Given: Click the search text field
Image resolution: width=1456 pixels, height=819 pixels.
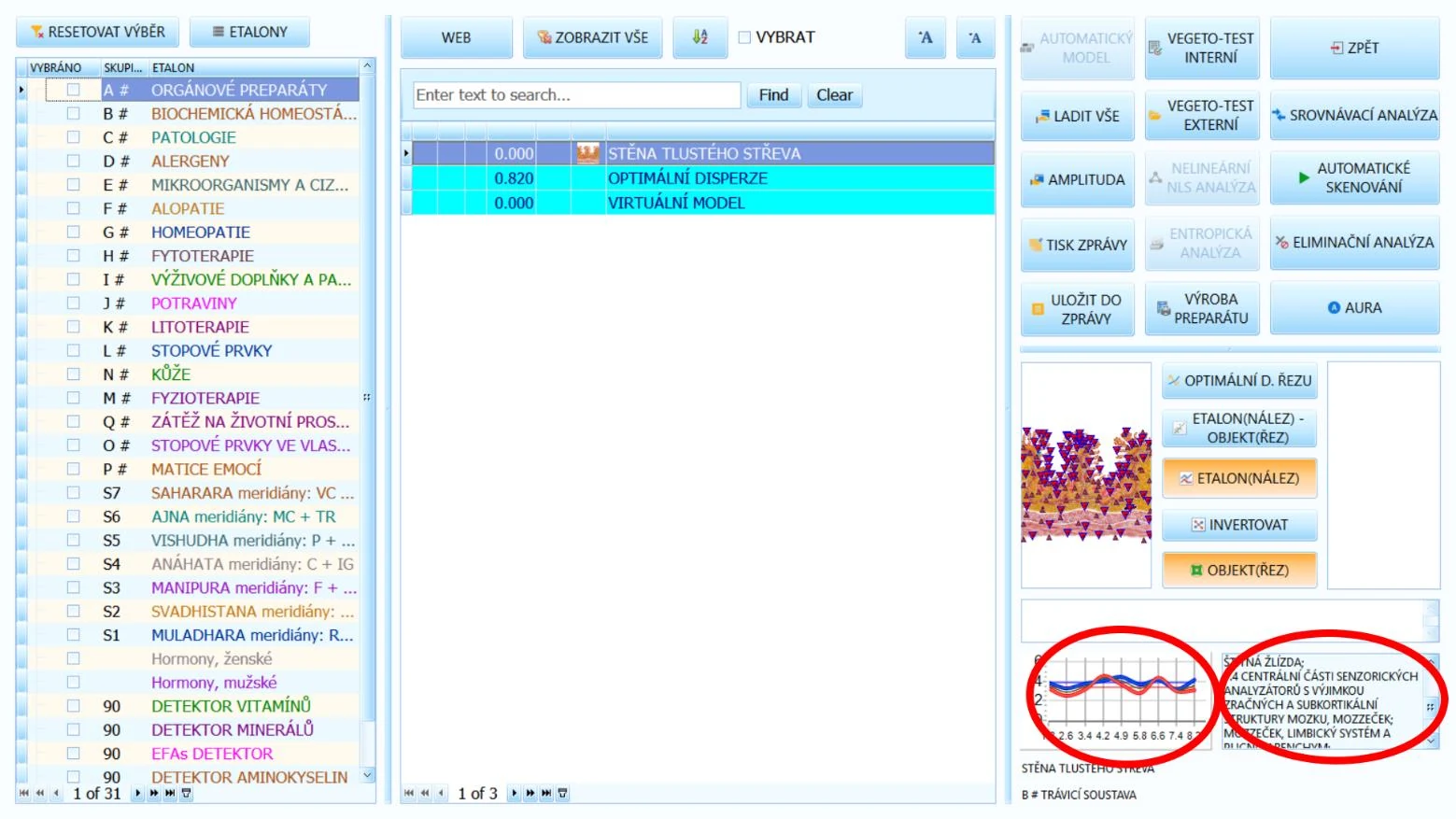Looking at the screenshot, I should (x=576, y=95).
